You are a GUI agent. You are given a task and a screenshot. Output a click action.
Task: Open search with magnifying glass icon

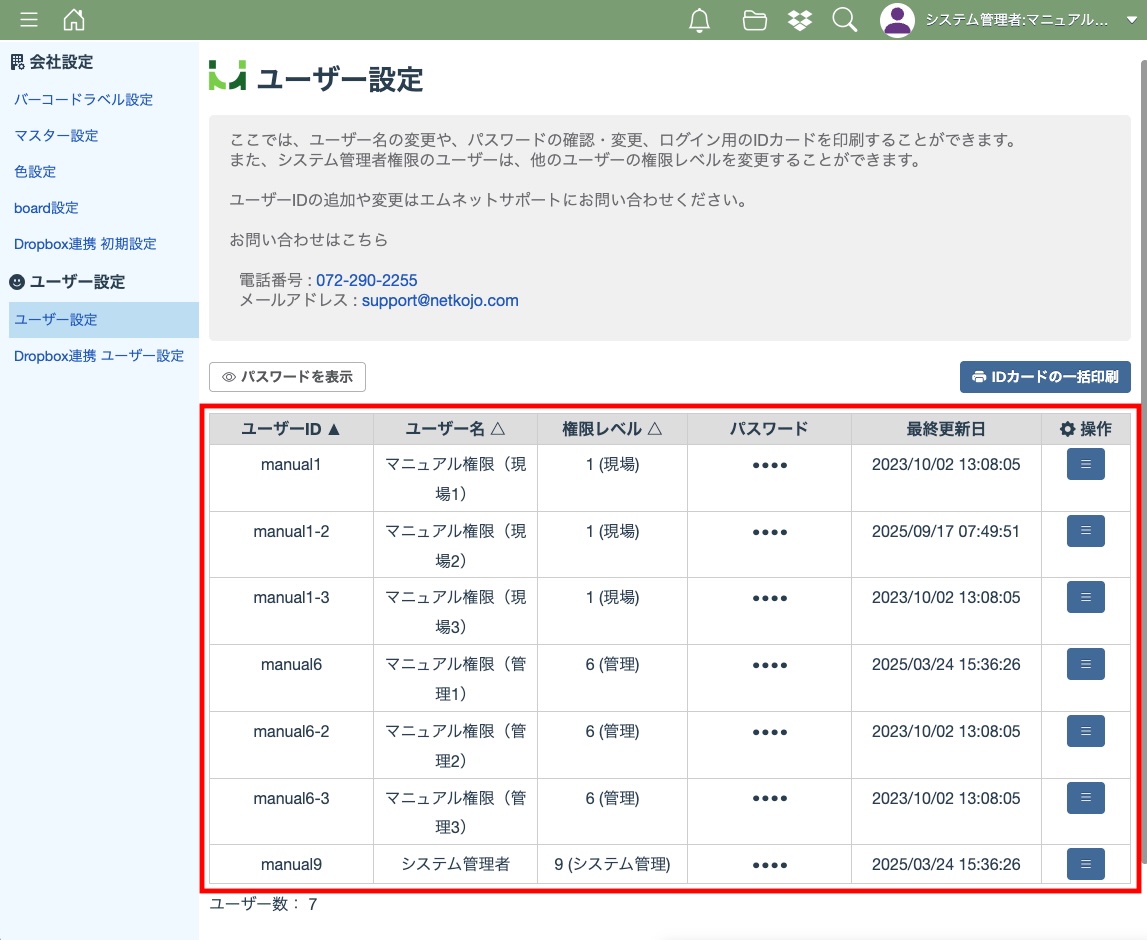[x=845, y=20]
